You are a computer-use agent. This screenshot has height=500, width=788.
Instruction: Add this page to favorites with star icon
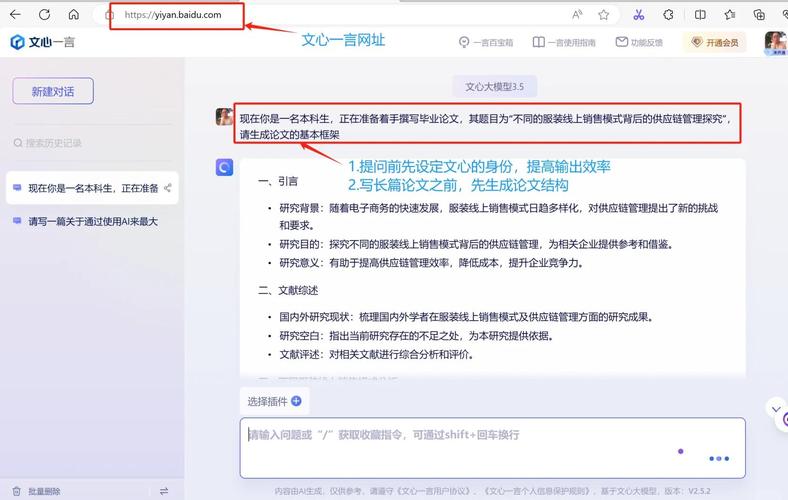tap(604, 15)
